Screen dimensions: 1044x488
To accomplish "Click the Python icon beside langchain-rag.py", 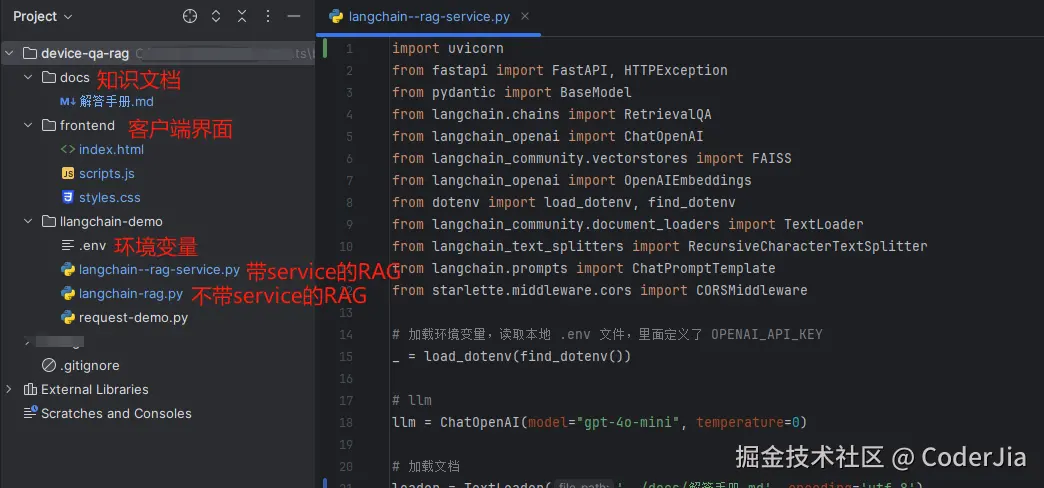I will (68, 294).
